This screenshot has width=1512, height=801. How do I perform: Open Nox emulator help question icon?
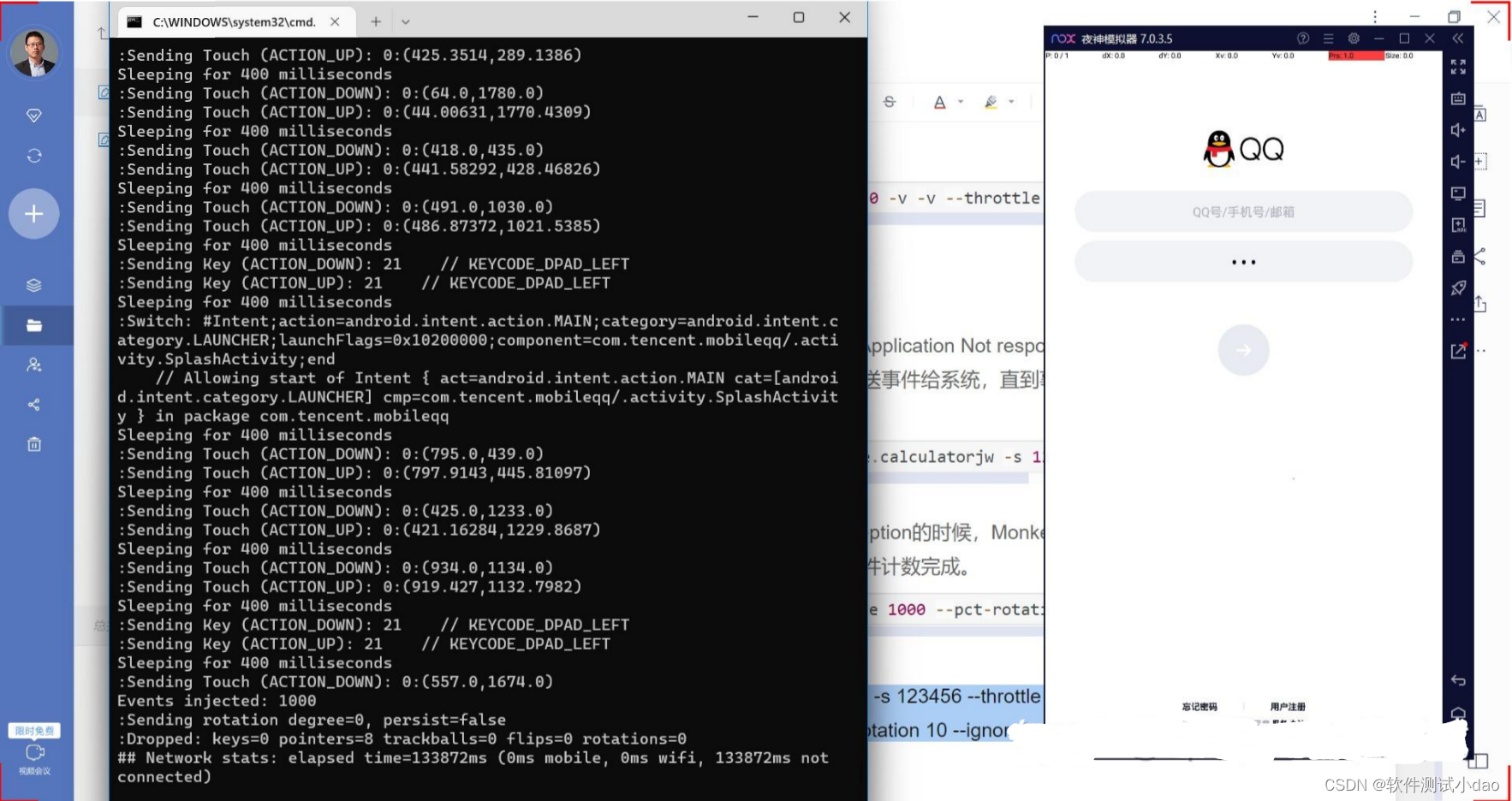pyautogui.click(x=1303, y=39)
